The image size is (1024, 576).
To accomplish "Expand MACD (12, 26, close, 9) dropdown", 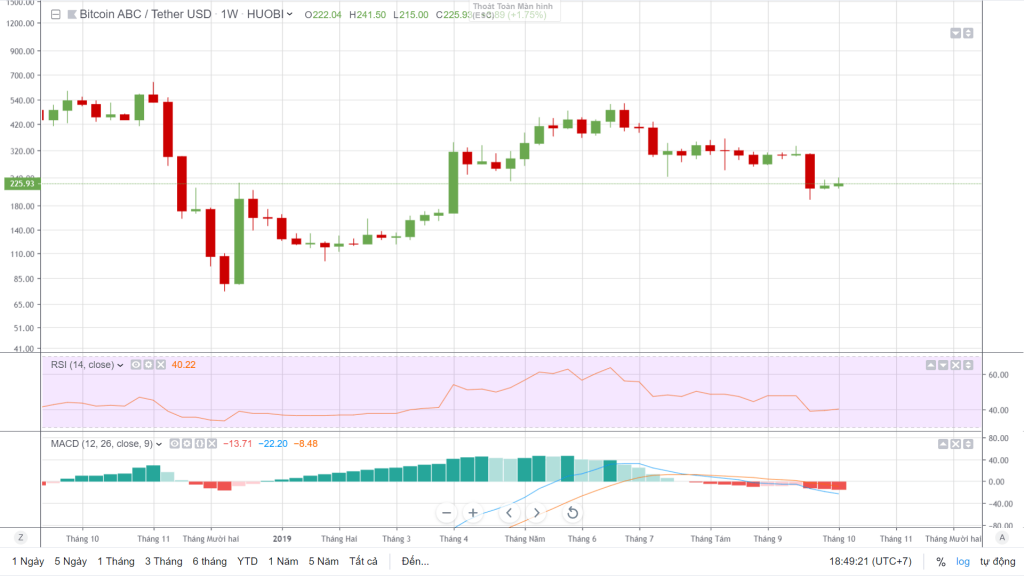I will (x=158, y=443).
